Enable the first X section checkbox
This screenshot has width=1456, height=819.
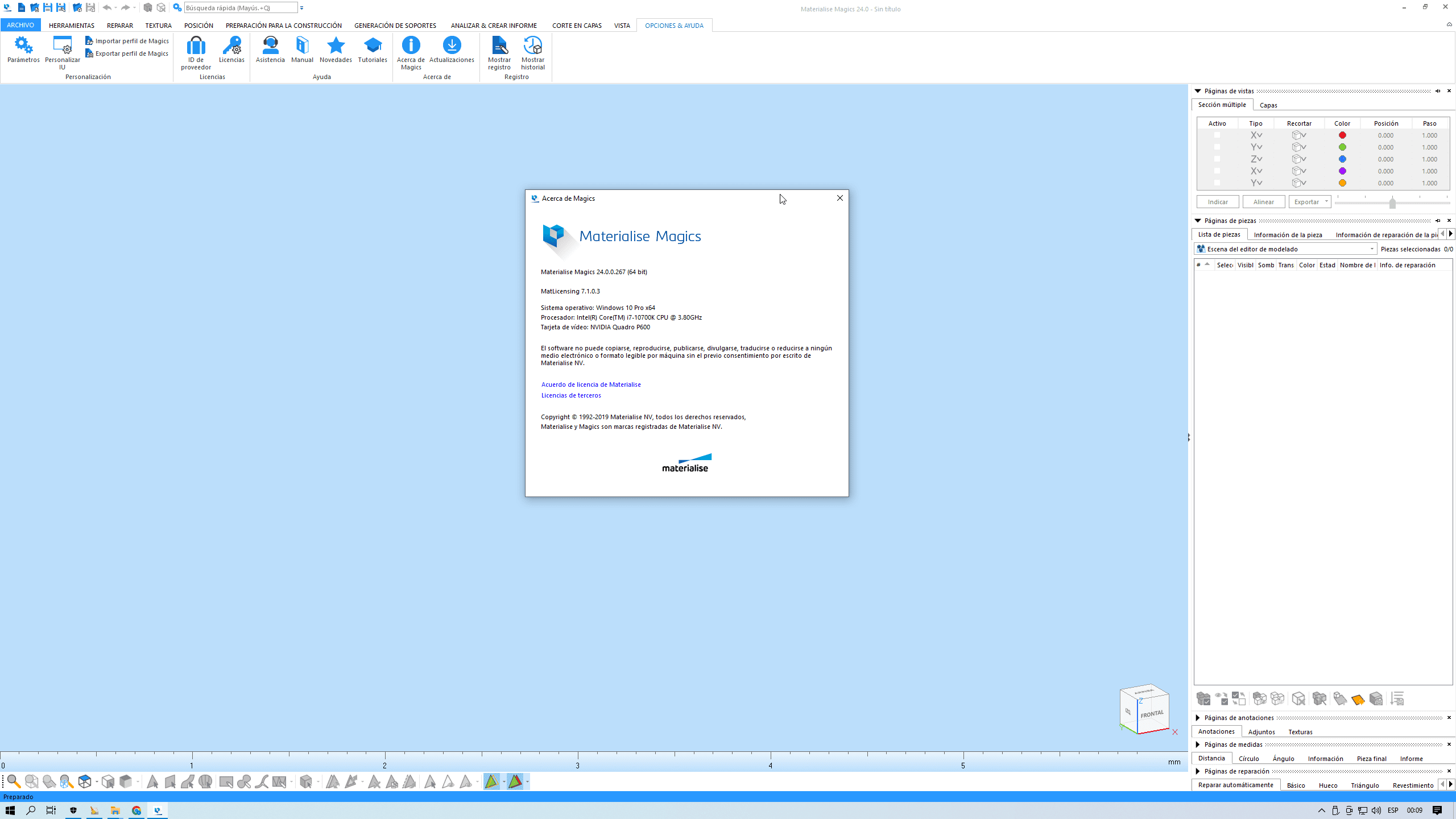click(1217, 135)
